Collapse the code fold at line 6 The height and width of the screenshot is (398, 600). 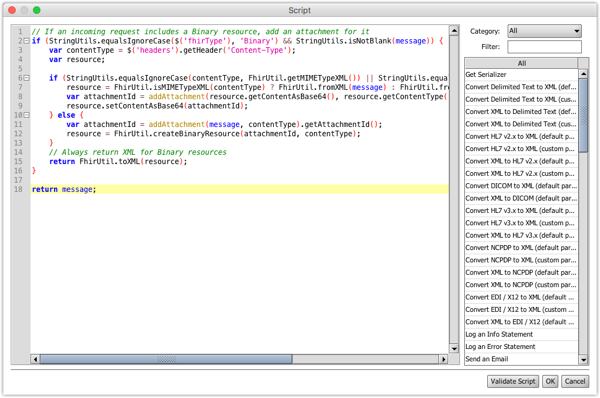[26, 78]
